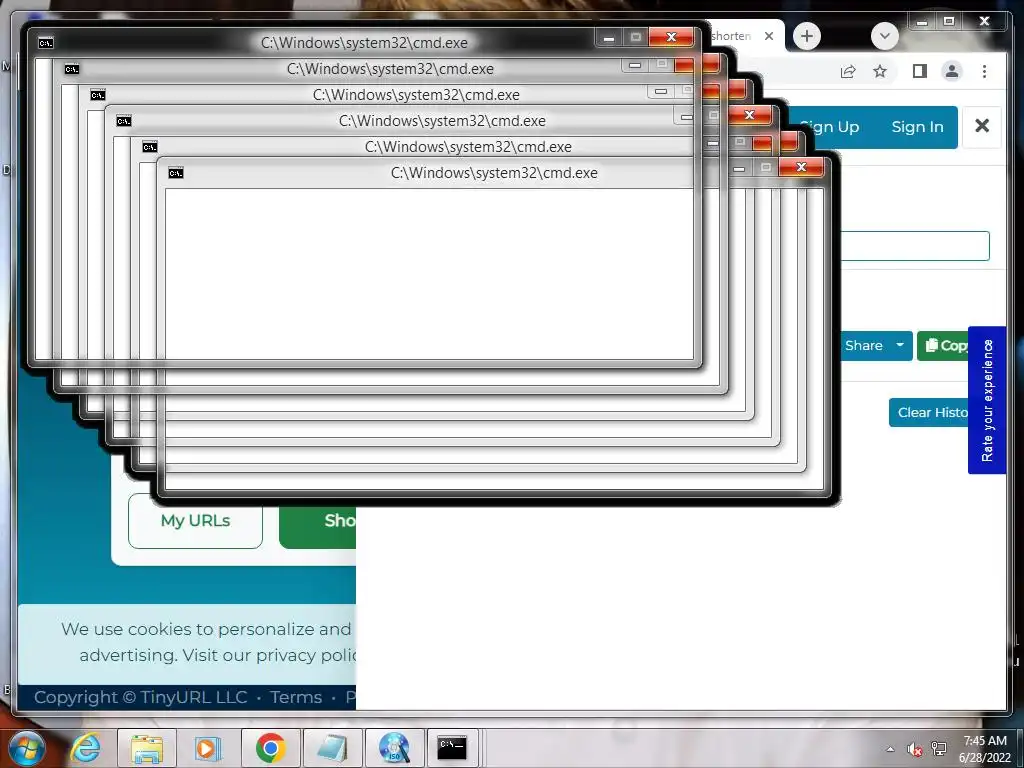Copy the shortened URL
This screenshot has height=768, width=1024.
coord(944,345)
